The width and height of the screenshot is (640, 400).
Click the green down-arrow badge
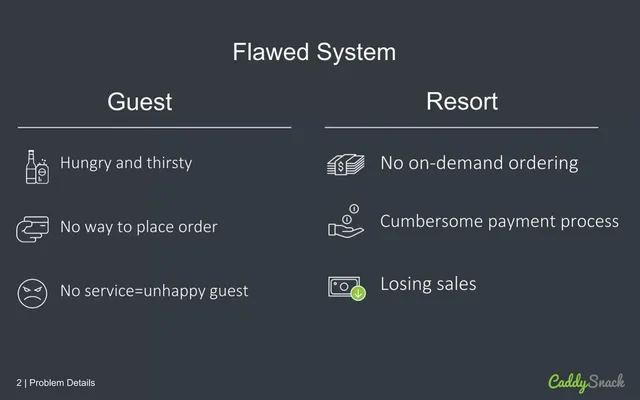(x=358, y=293)
